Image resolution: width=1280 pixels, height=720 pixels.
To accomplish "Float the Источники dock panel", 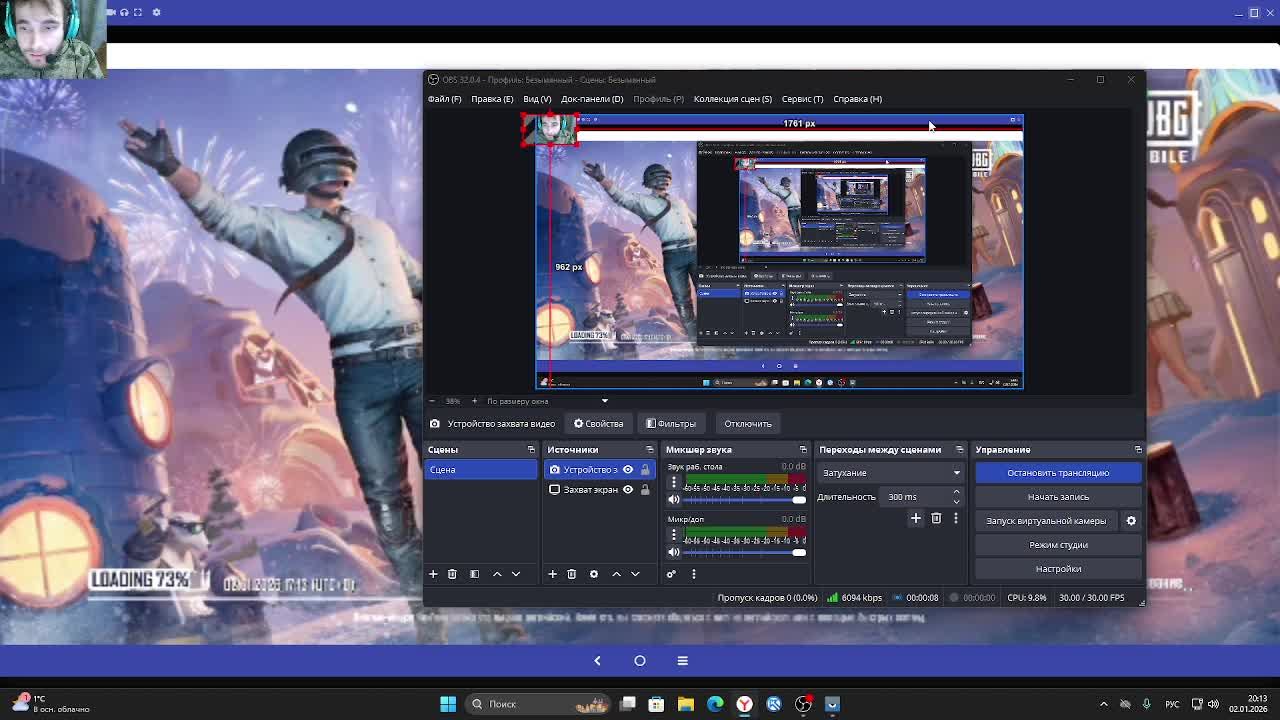I will point(650,450).
